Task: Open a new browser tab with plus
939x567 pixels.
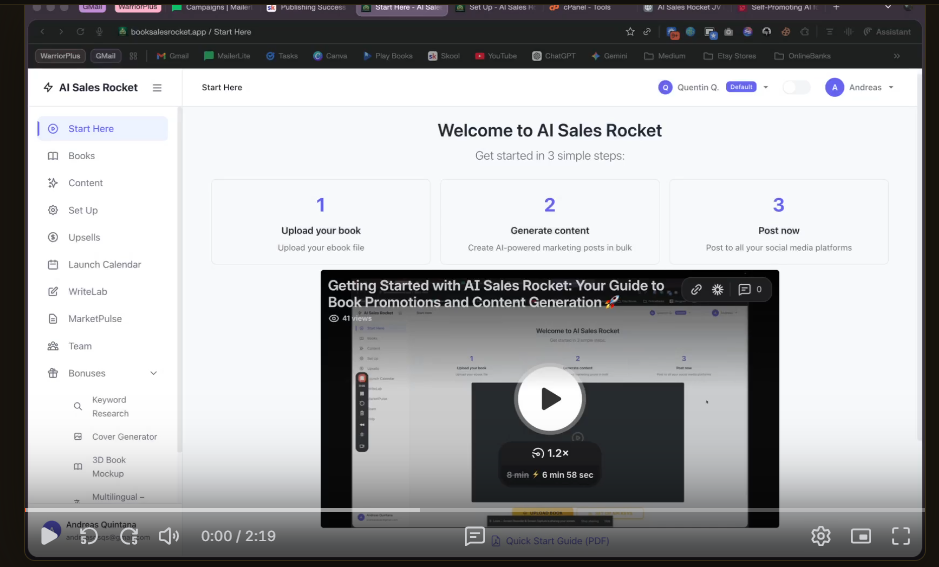Action: [836, 7]
